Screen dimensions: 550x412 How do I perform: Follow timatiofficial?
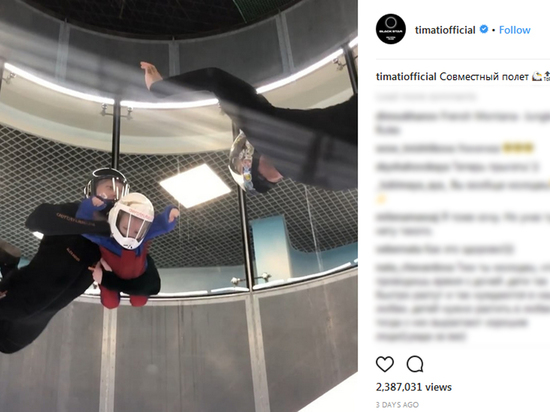(x=515, y=30)
